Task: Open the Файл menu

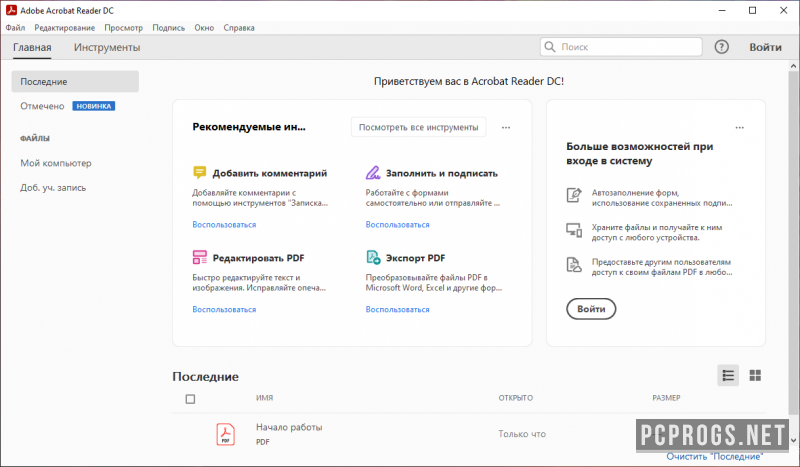Action: tap(15, 28)
